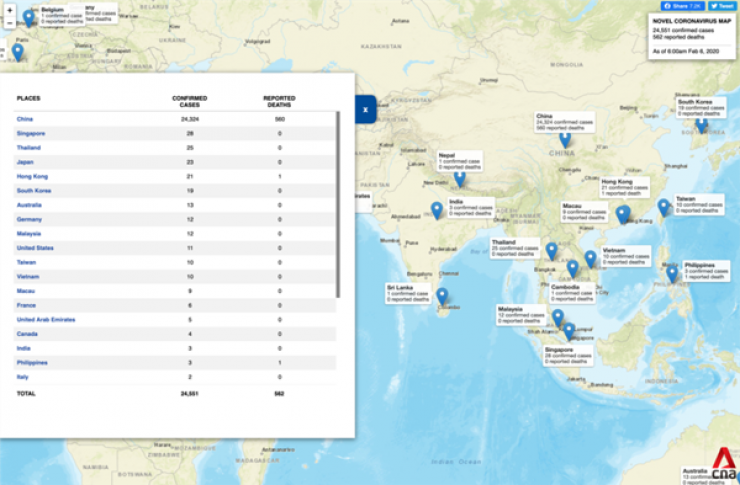
Task: Open the Singapore link in the table
Action: pyautogui.click(x=31, y=133)
